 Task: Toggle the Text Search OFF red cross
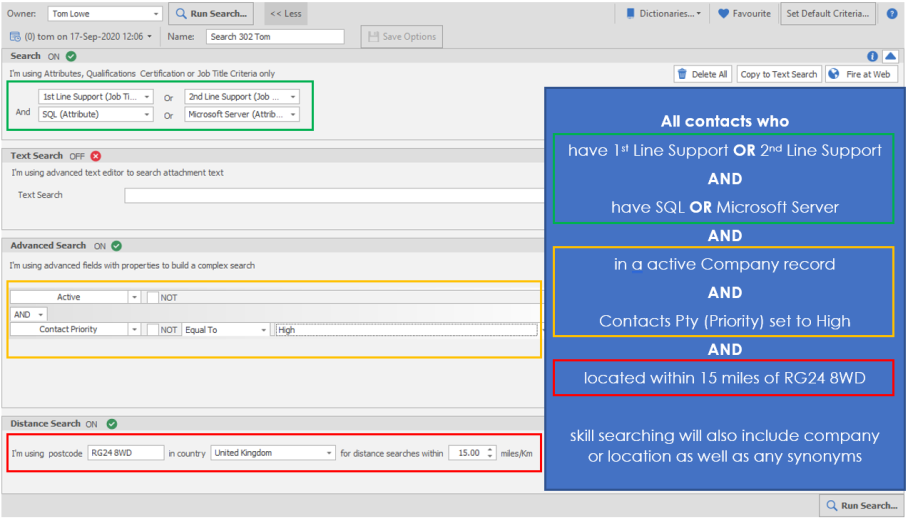[96, 156]
